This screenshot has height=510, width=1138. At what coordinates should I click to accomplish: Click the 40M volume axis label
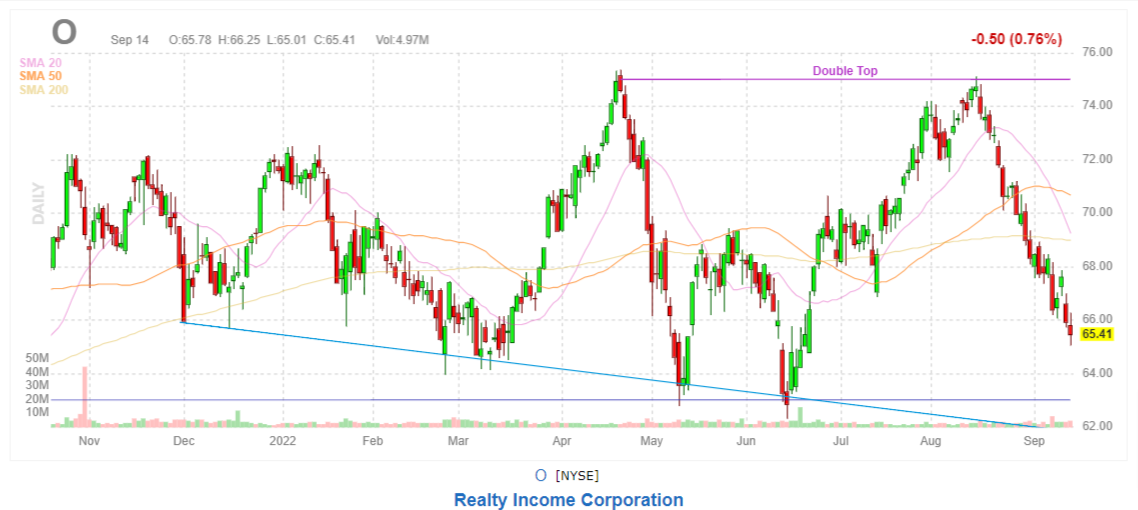click(37, 372)
